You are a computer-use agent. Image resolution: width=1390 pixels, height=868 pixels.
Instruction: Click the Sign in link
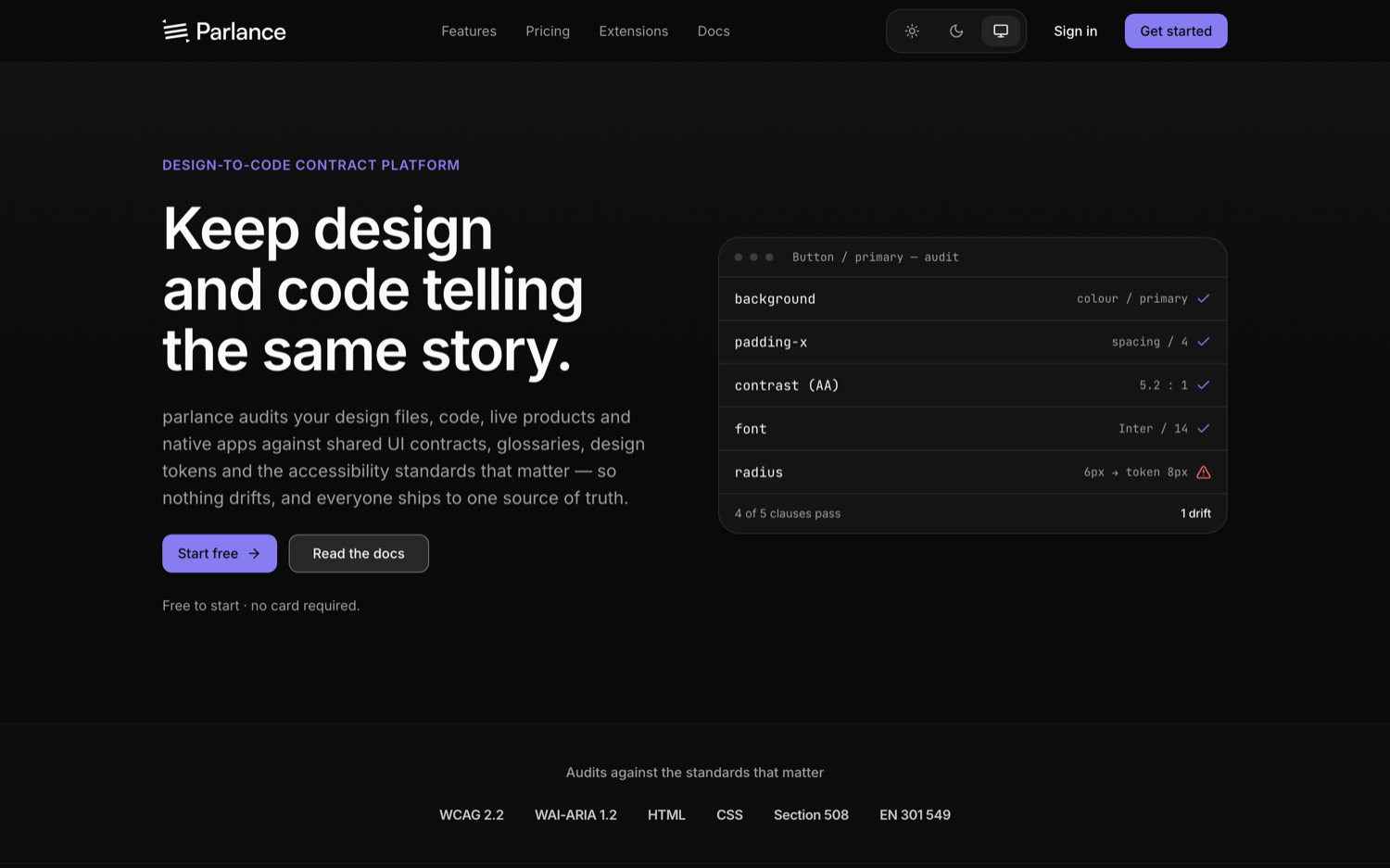pyautogui.click(x=1075, y=31)
